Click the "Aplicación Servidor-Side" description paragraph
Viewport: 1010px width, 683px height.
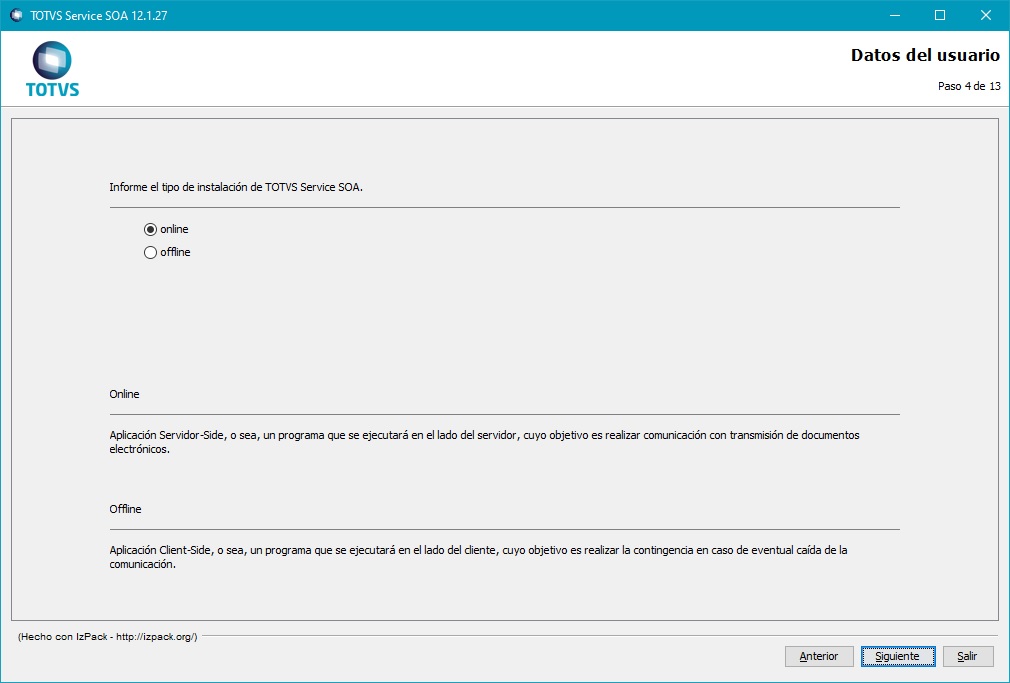pos(484,442)
